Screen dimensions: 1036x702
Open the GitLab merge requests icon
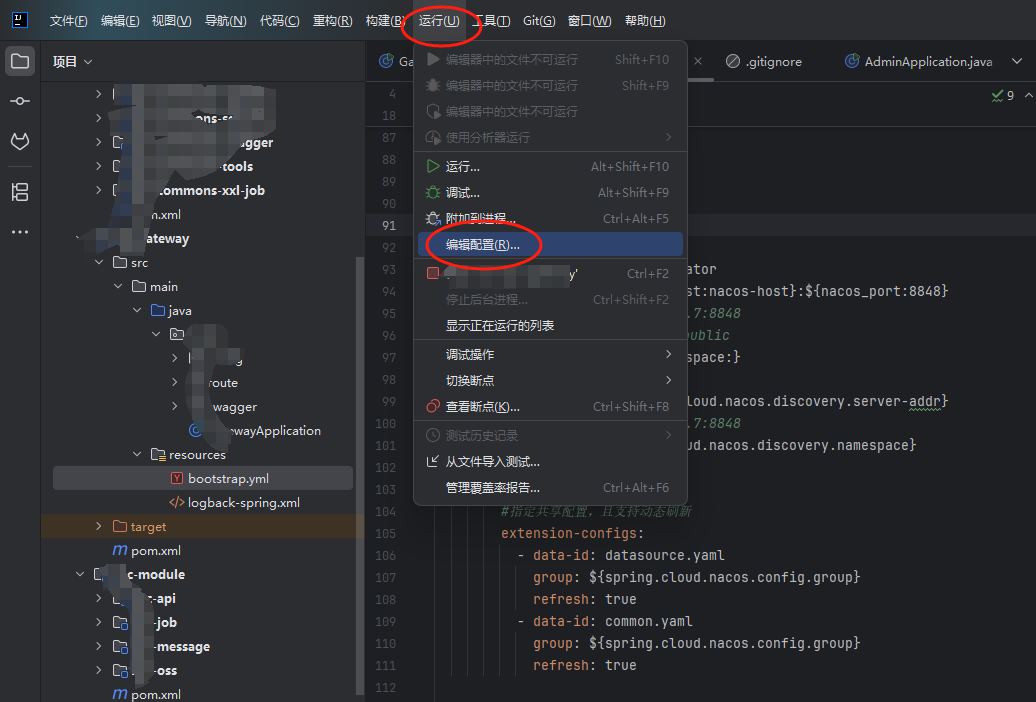(x=20, y=141)
